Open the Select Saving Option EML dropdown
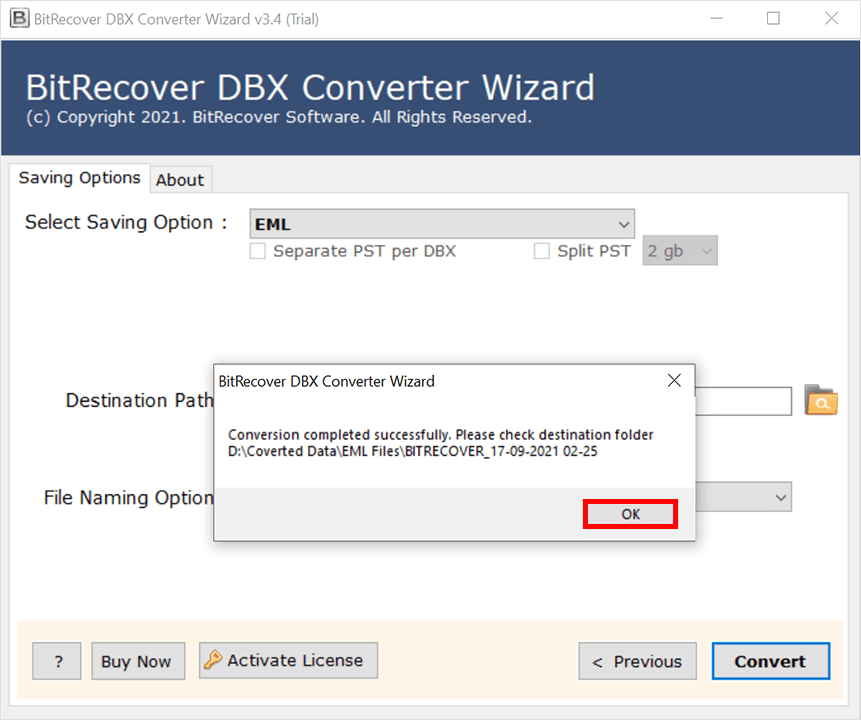The image size is (861, 720). pos(442,224)
